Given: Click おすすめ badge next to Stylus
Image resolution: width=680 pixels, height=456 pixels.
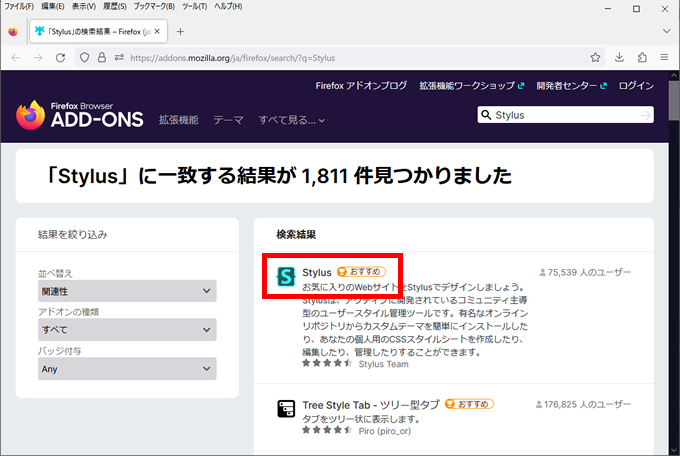Looking at the screenshot, I should (361, 272).
